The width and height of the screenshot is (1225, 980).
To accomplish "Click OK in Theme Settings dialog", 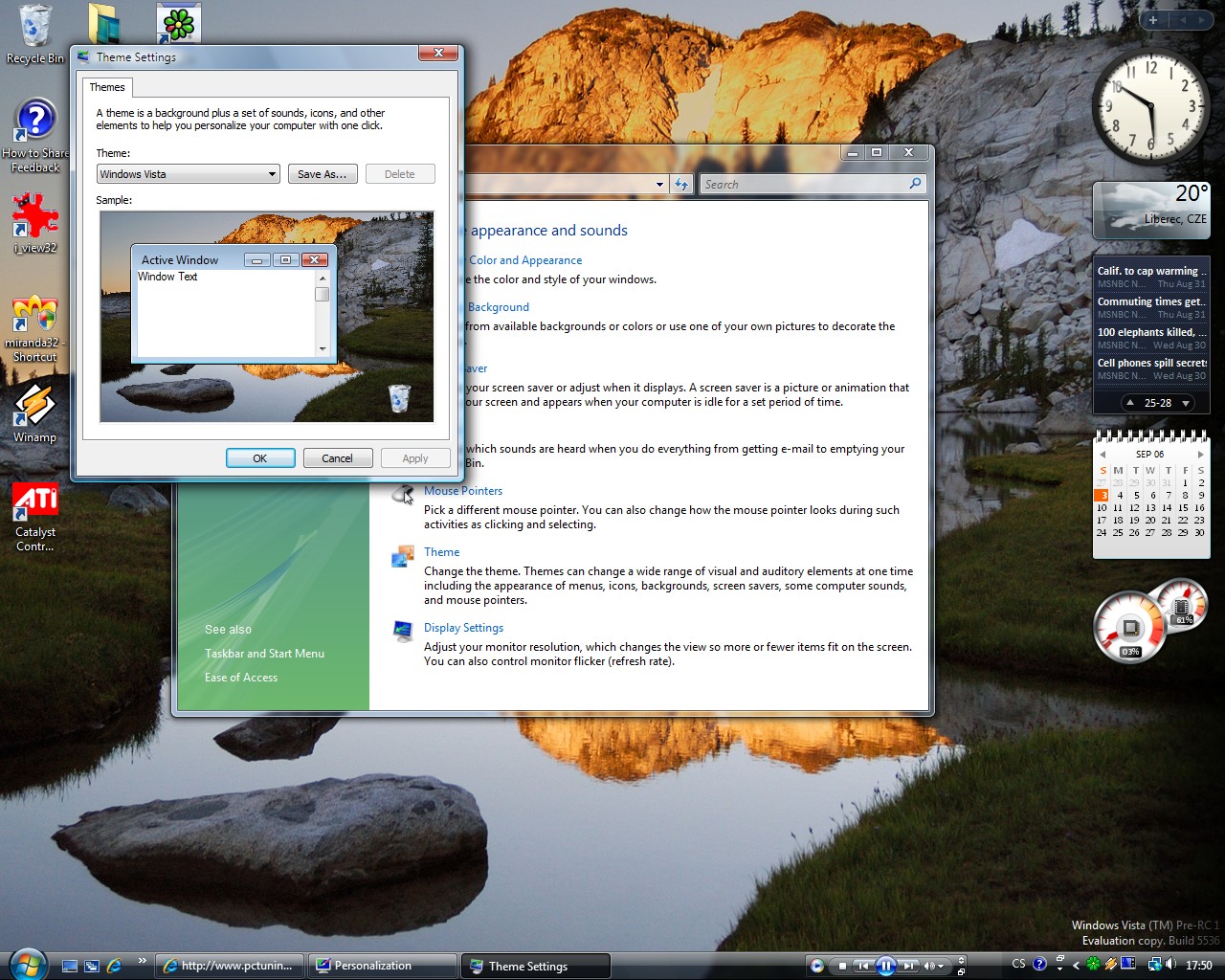I will [260, 458].
